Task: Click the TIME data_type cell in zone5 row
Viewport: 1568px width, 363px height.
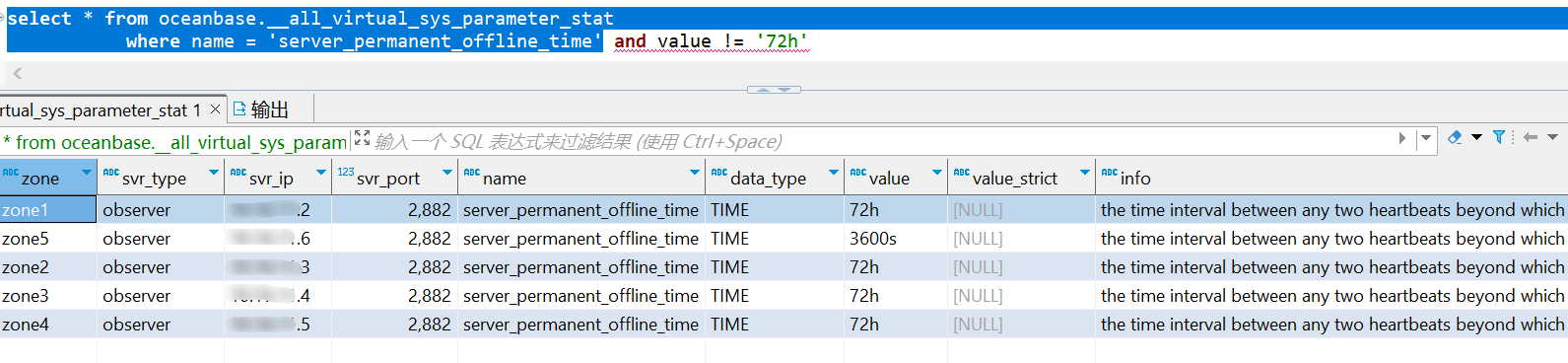Action: tap(775, 239)
